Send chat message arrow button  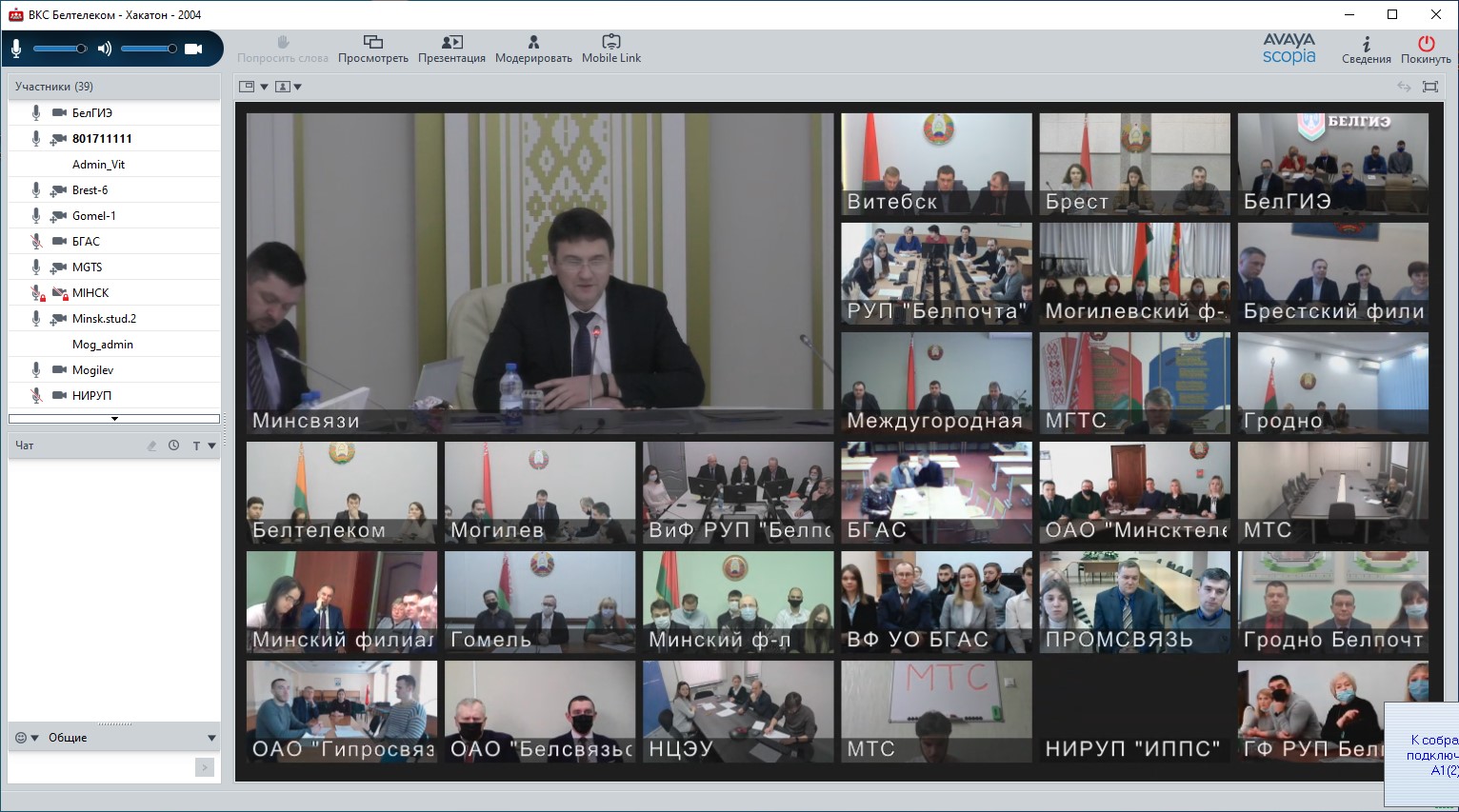[x=205, y=767]
